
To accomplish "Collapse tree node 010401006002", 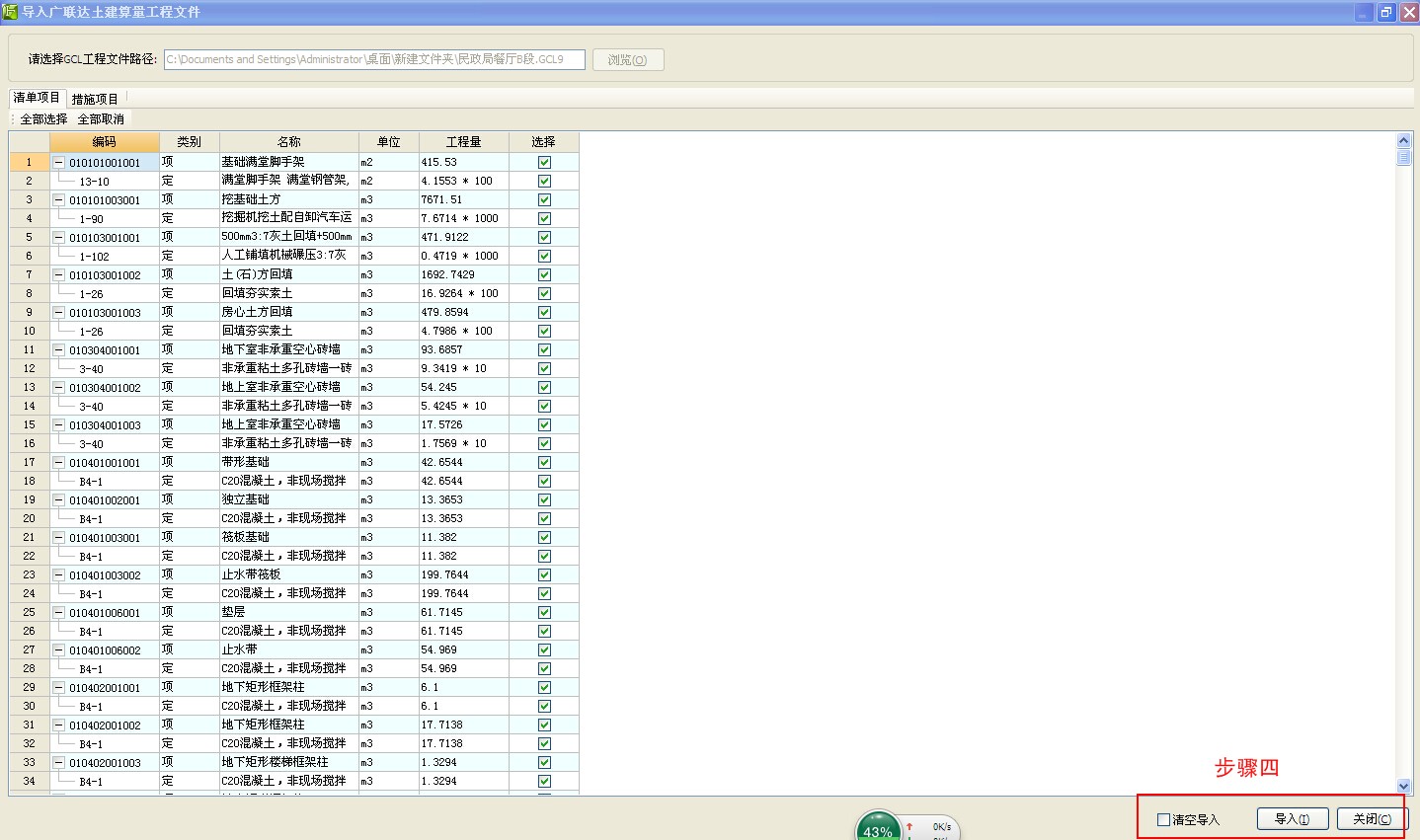I will [59, 649].
